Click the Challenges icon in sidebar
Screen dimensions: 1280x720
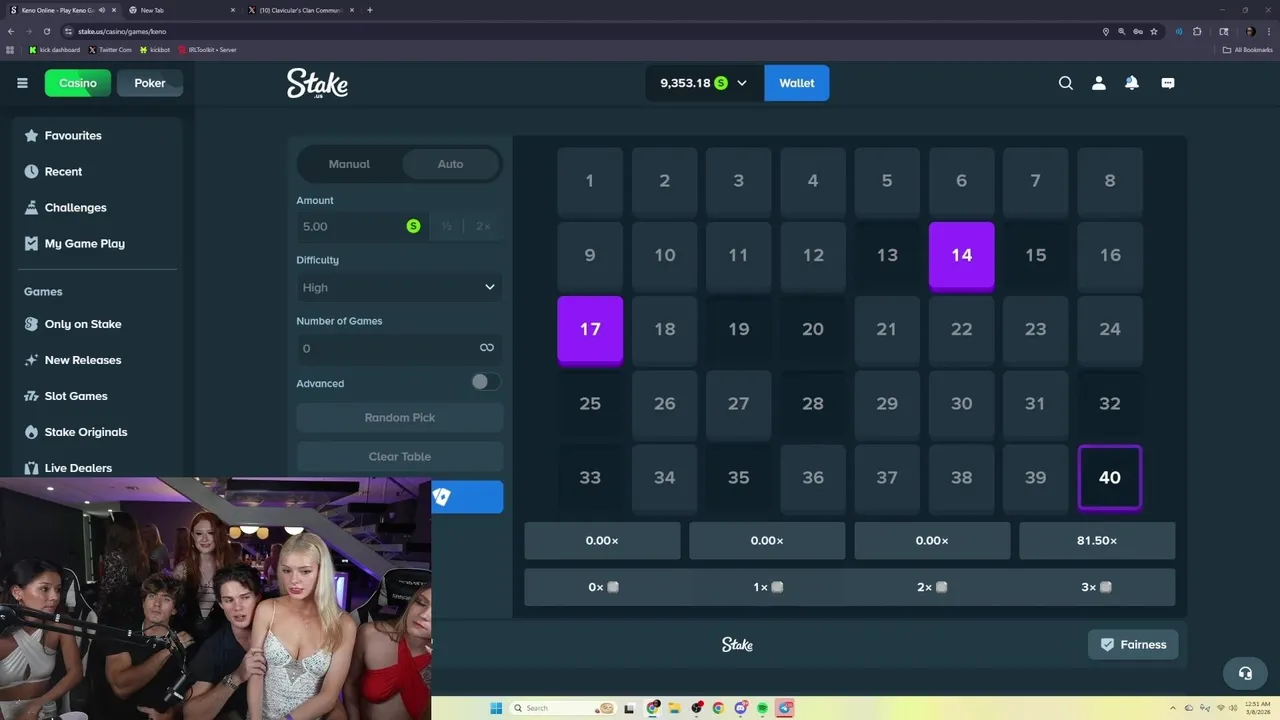(x=31, y=208)
